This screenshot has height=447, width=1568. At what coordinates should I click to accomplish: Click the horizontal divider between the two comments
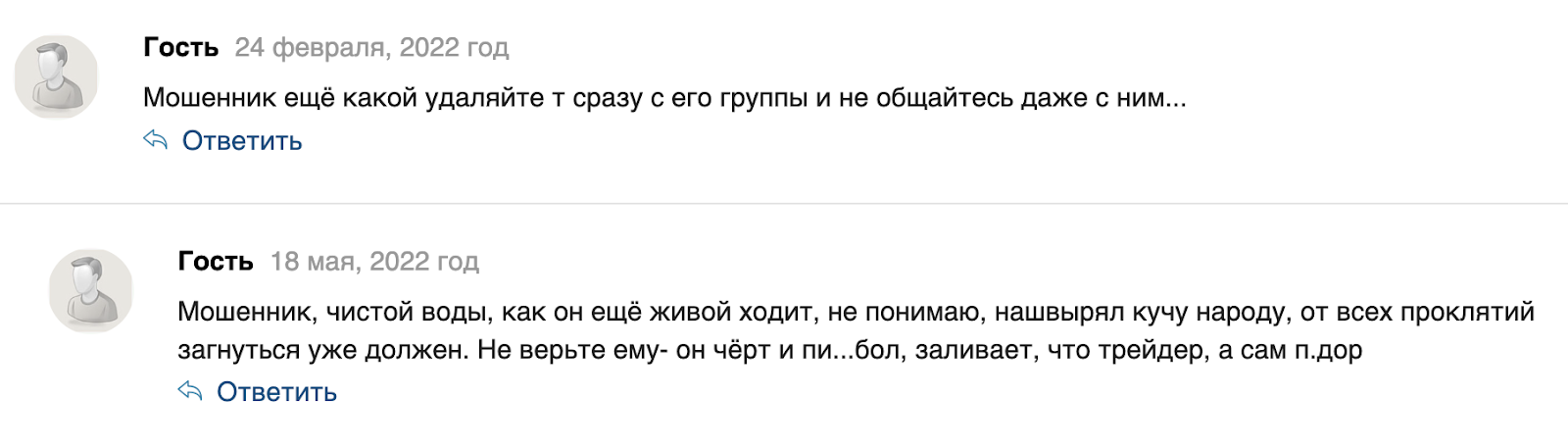[784, 204]
